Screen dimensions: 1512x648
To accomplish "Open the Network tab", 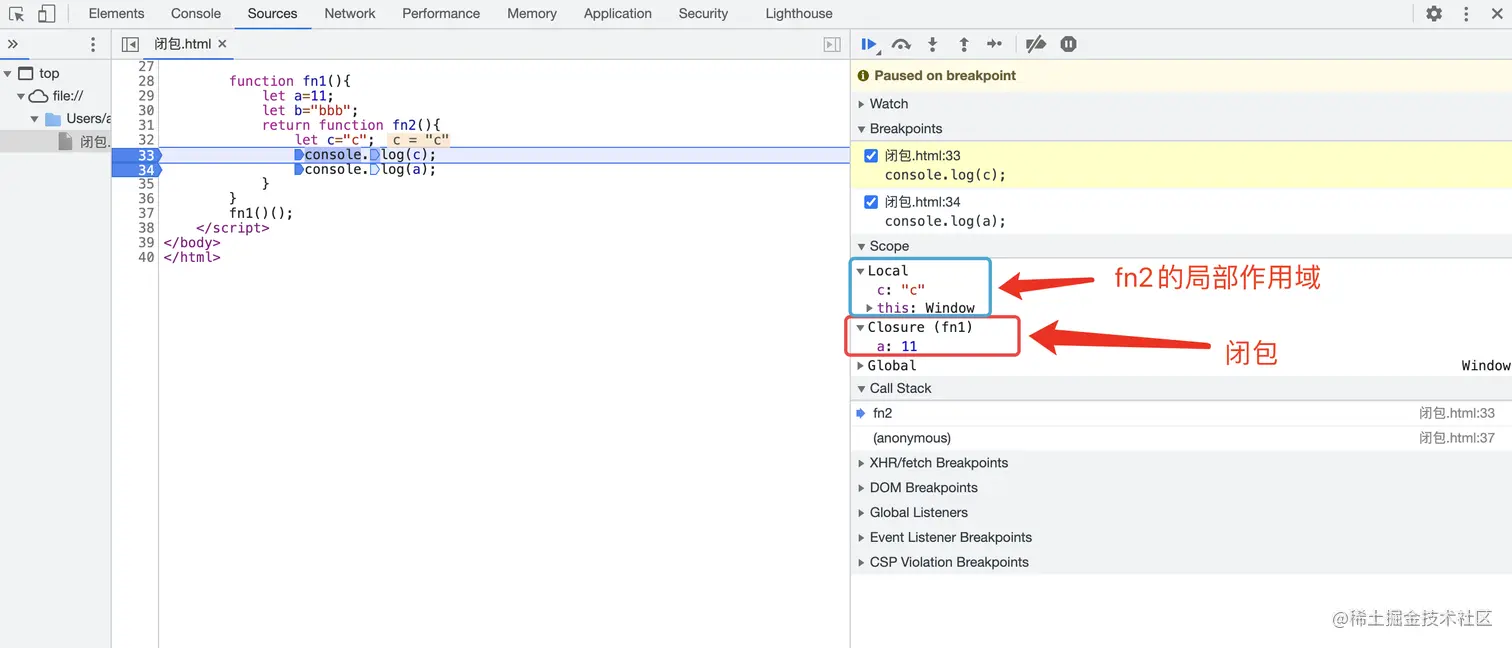I will click(350, 14).
